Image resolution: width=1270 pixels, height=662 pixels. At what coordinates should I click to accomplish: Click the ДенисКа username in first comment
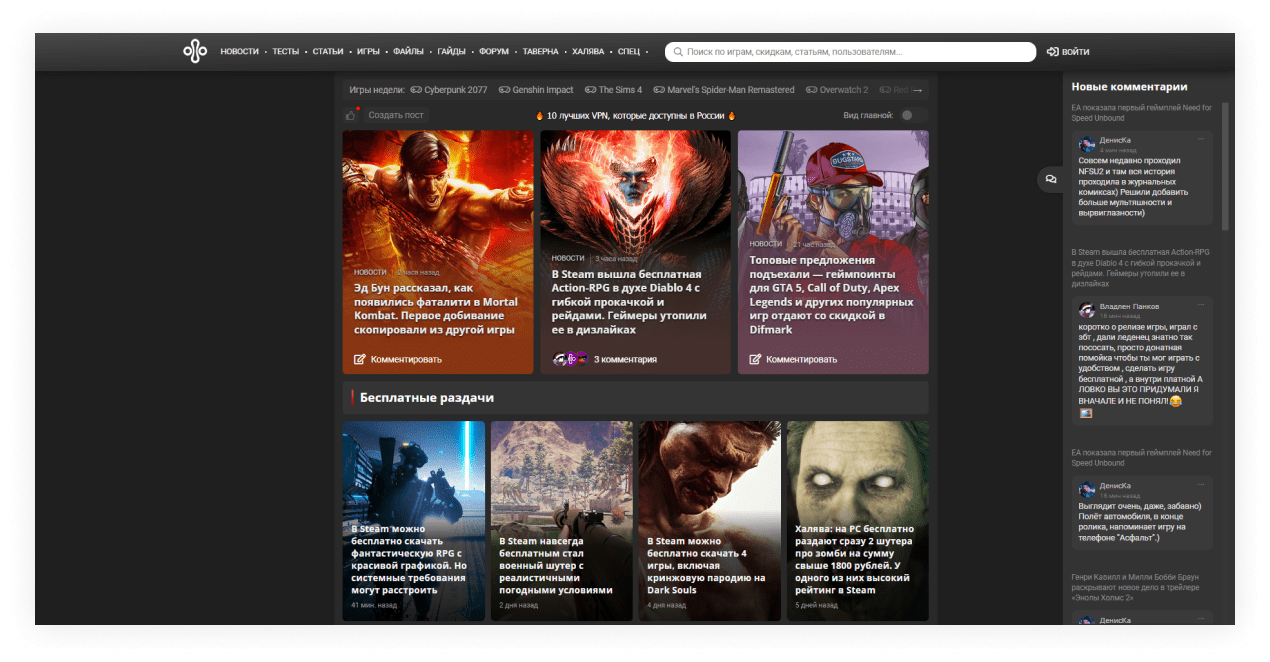[x=1115, y=140]
